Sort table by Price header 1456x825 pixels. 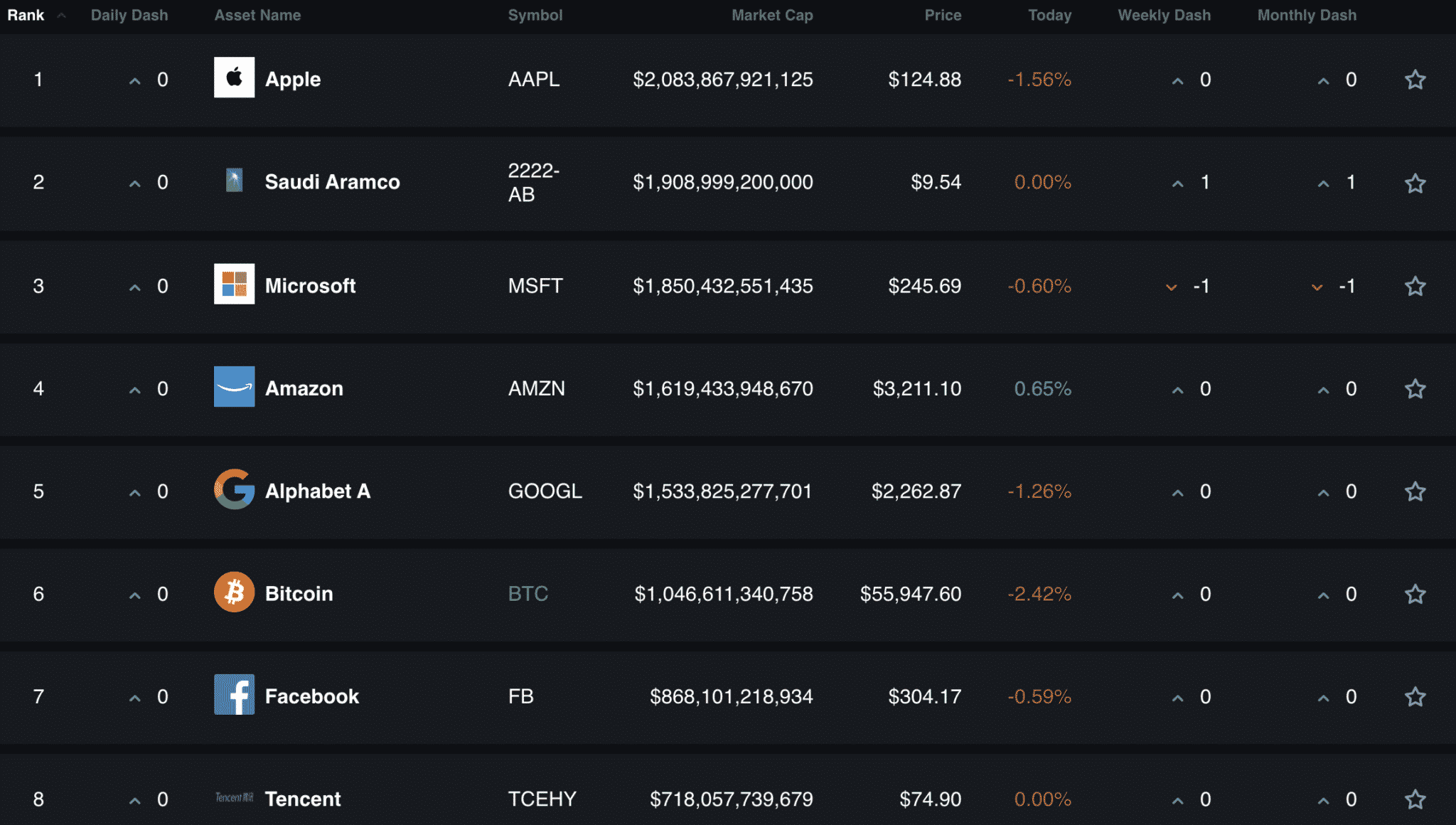tap(942, 16)
